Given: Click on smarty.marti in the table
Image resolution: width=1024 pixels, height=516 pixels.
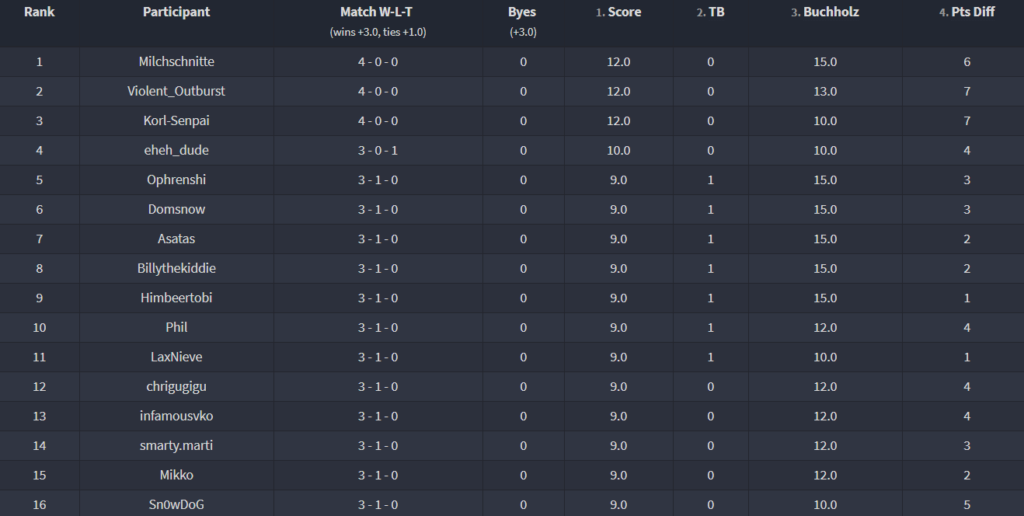Looking at the screenshot, I should [x=176, y=445].
